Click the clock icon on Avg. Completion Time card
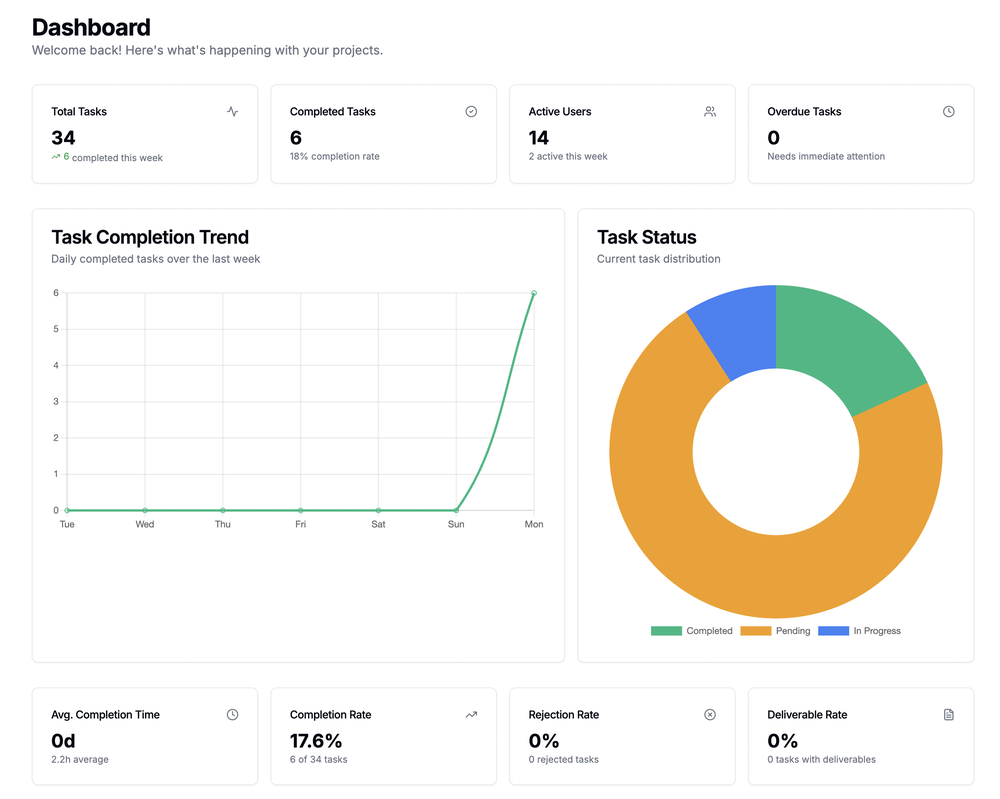Viewport: 1000px width, 799px height. (233, 715)
